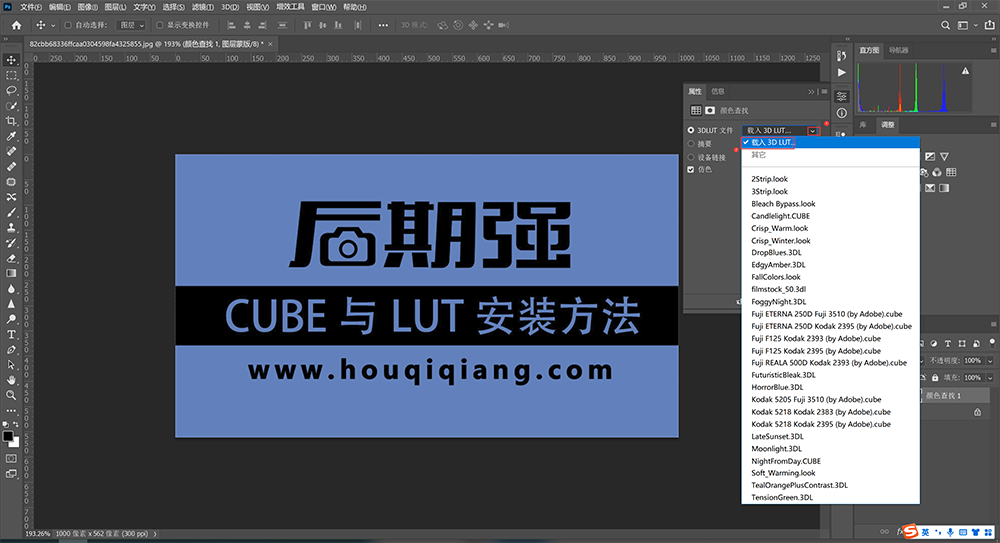Enable the 自动选择 checkbox

tap(68, 26)
